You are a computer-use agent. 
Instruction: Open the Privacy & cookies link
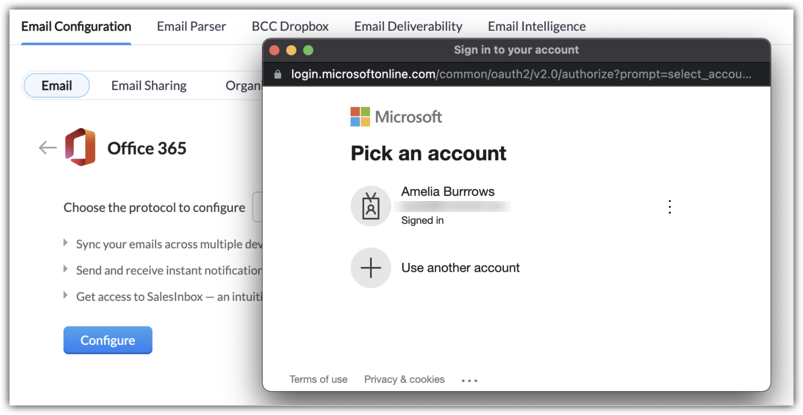click(404, 380)
